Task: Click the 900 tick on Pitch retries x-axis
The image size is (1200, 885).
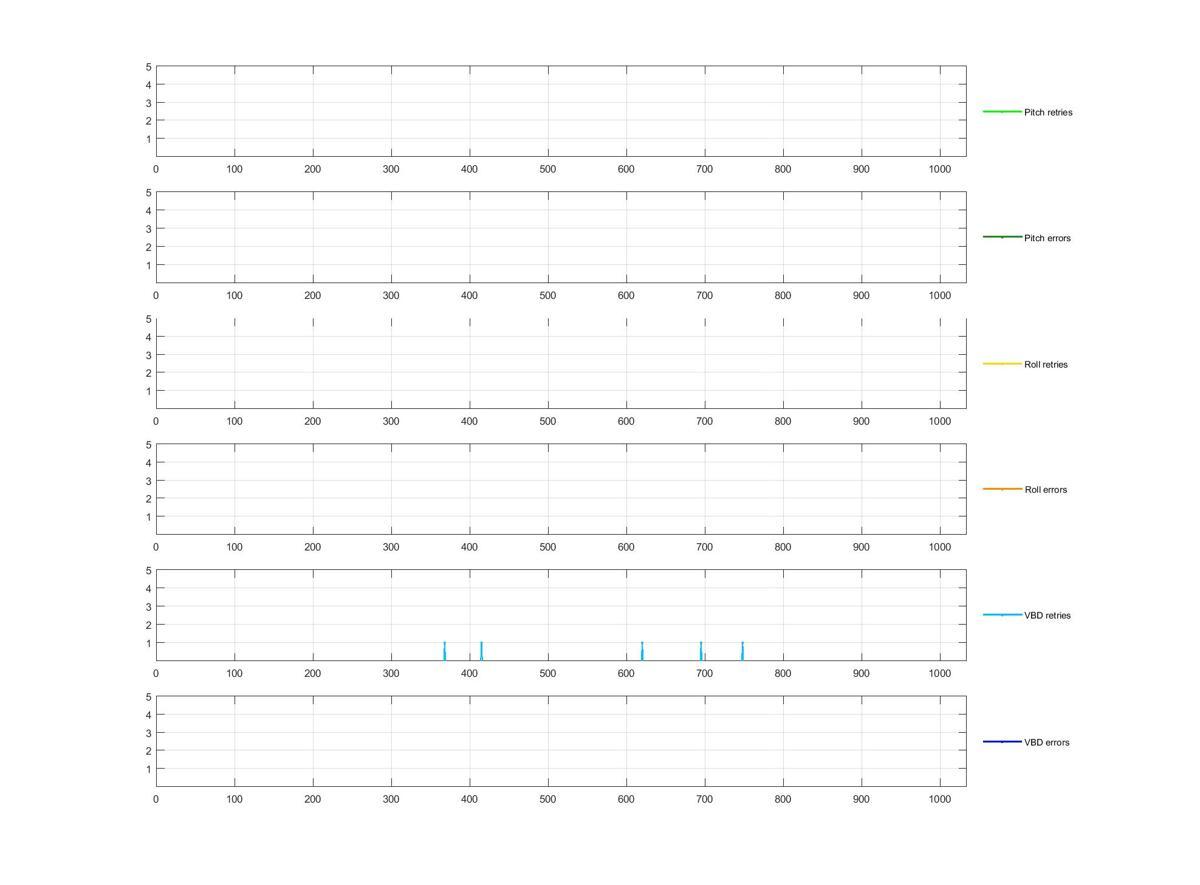Action: coord(861,170)
